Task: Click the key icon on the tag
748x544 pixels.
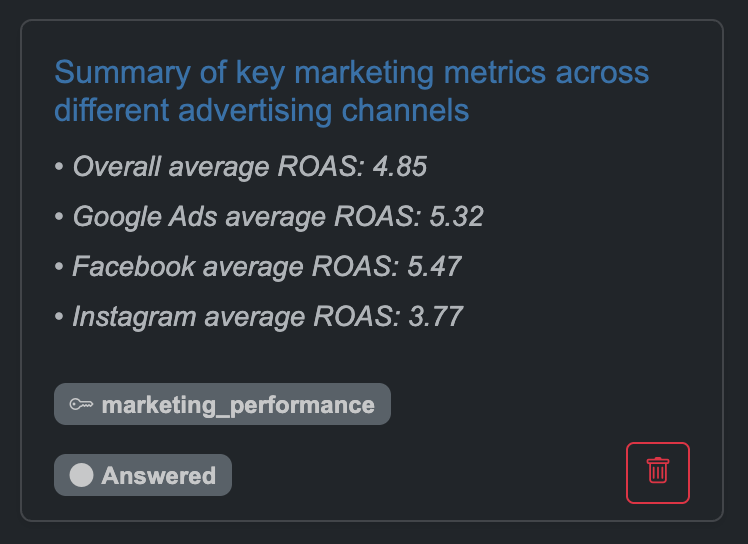Action: click(x=81, y=405)
